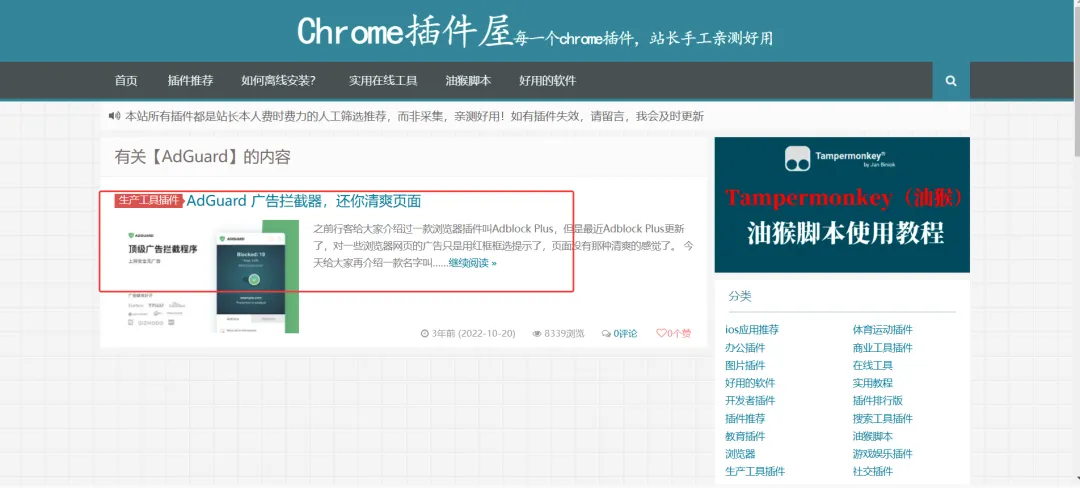
Task: Click the 0评论 comments link
Action: (x=625, y=333)
